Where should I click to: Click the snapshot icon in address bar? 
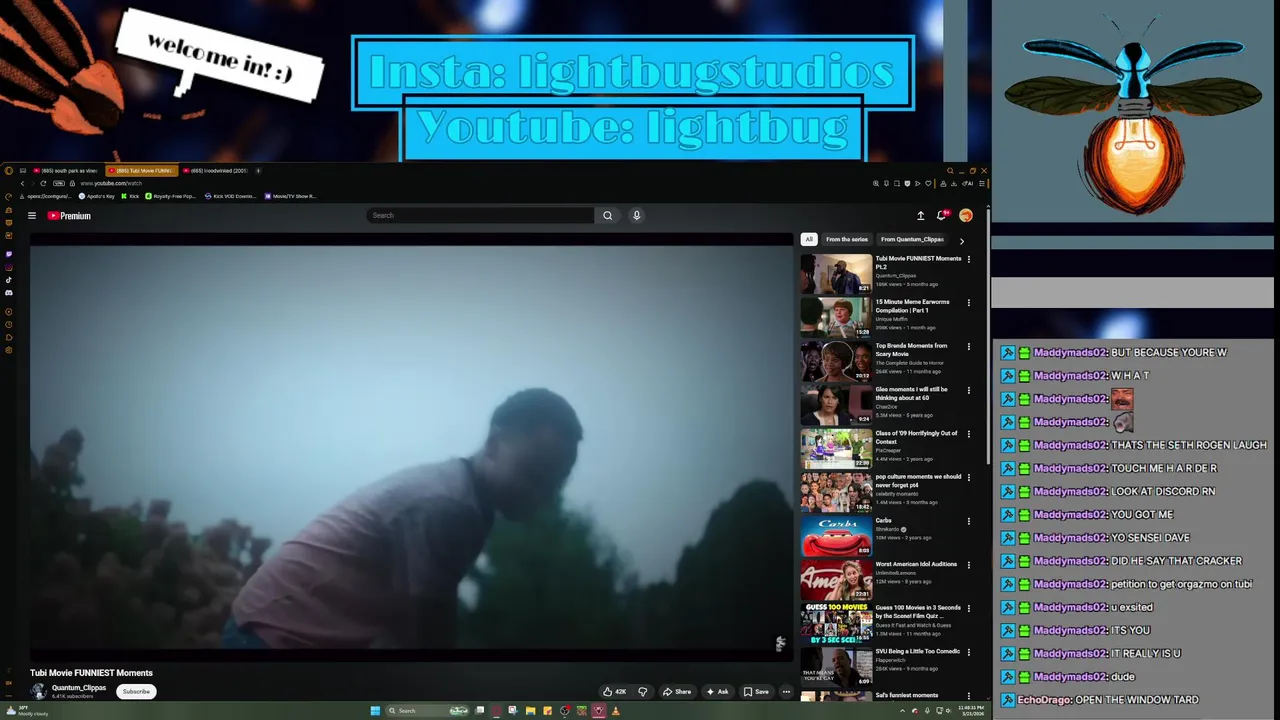coord(897,183)
